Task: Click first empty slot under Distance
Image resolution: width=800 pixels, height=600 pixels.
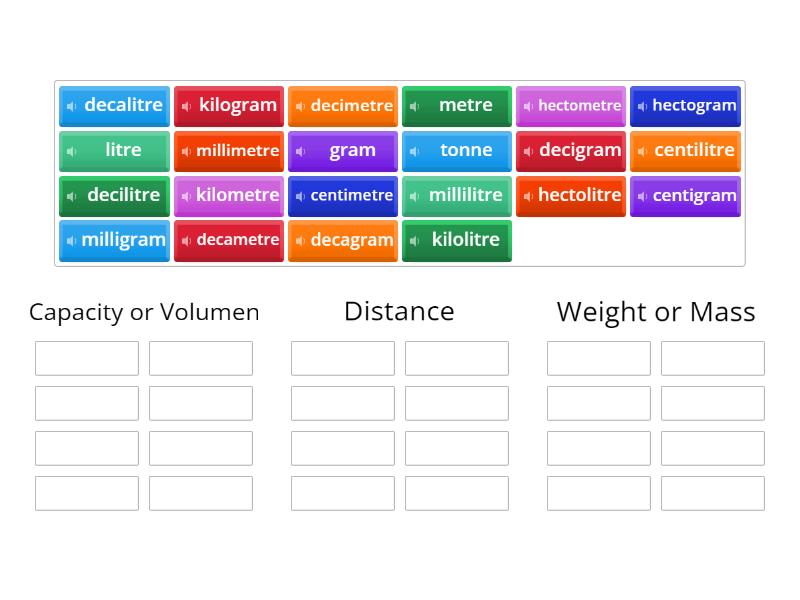Action: tap(343, 358)
